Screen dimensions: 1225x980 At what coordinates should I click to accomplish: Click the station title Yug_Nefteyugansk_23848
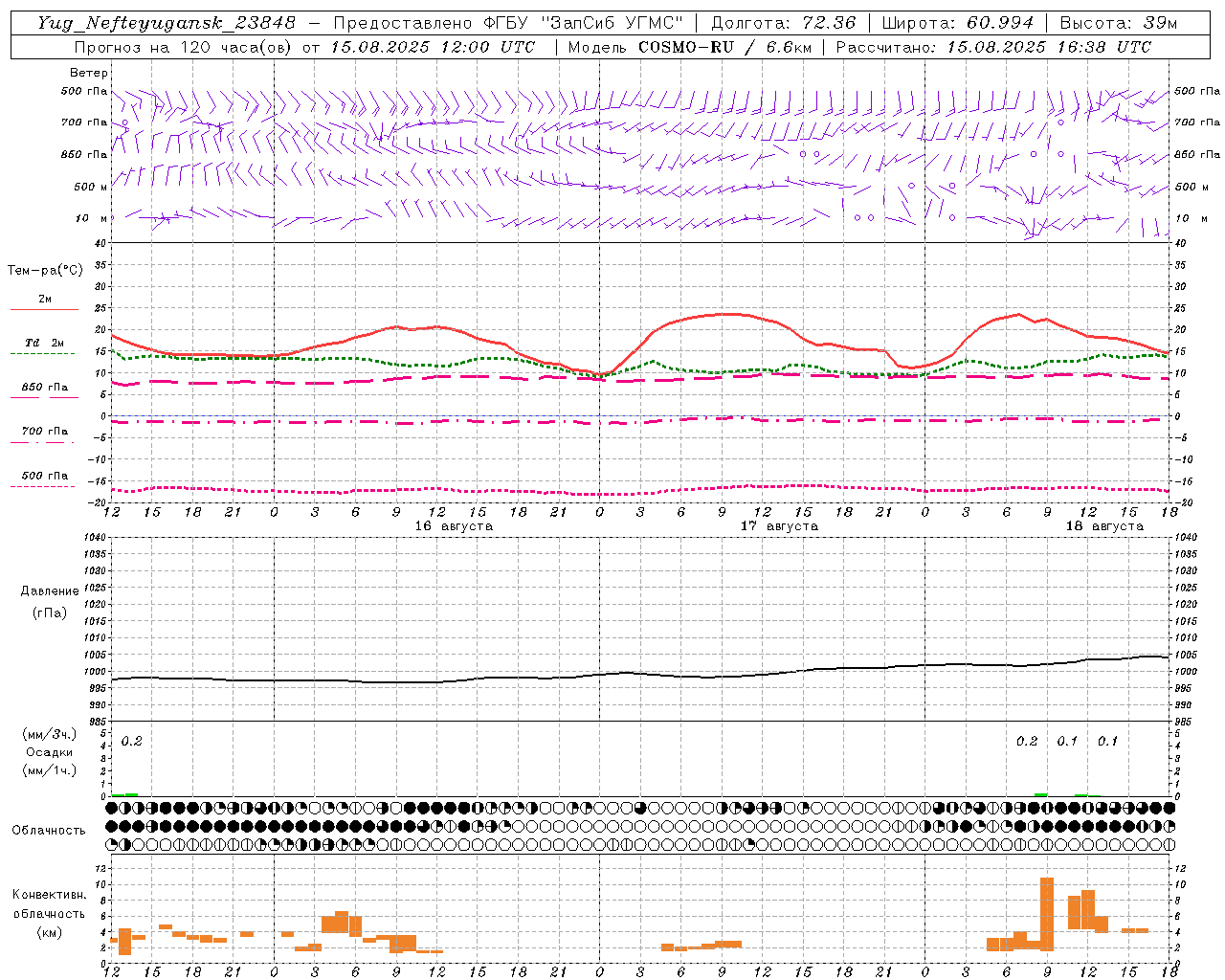click(167, 23)
